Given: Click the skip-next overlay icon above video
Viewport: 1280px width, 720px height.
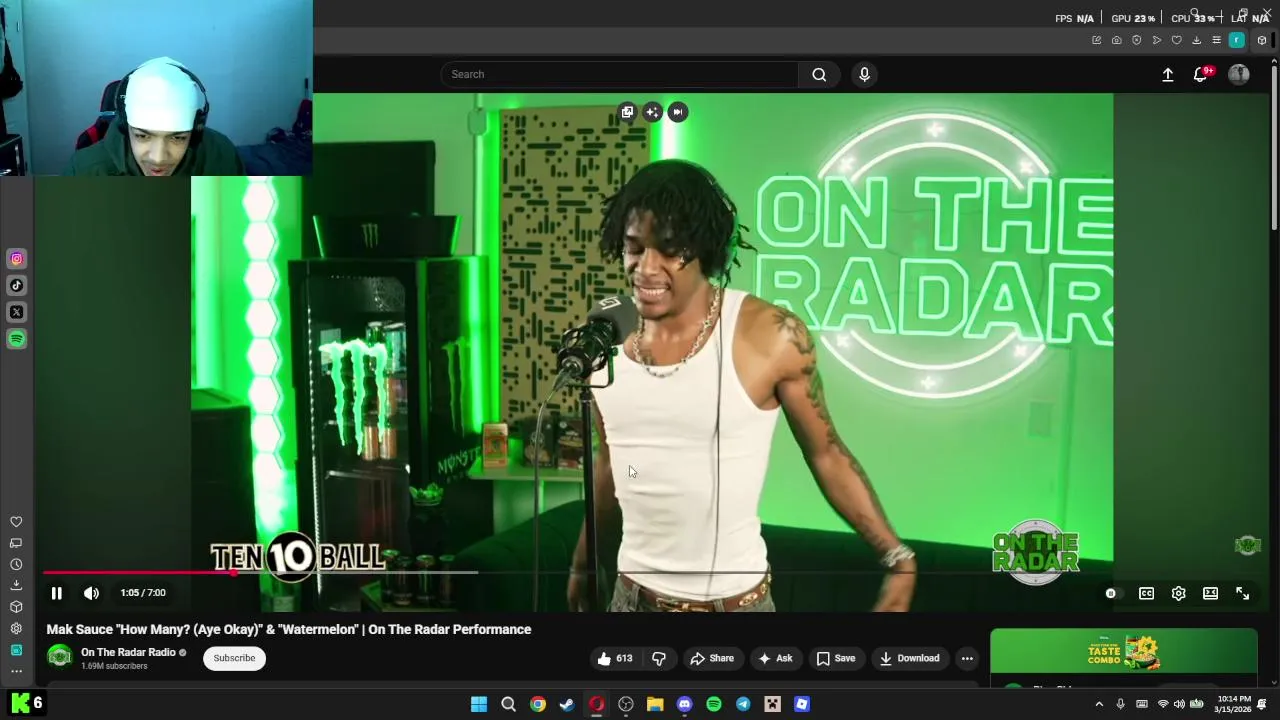Looking at the screenshot, I should (x=677, y=112).
